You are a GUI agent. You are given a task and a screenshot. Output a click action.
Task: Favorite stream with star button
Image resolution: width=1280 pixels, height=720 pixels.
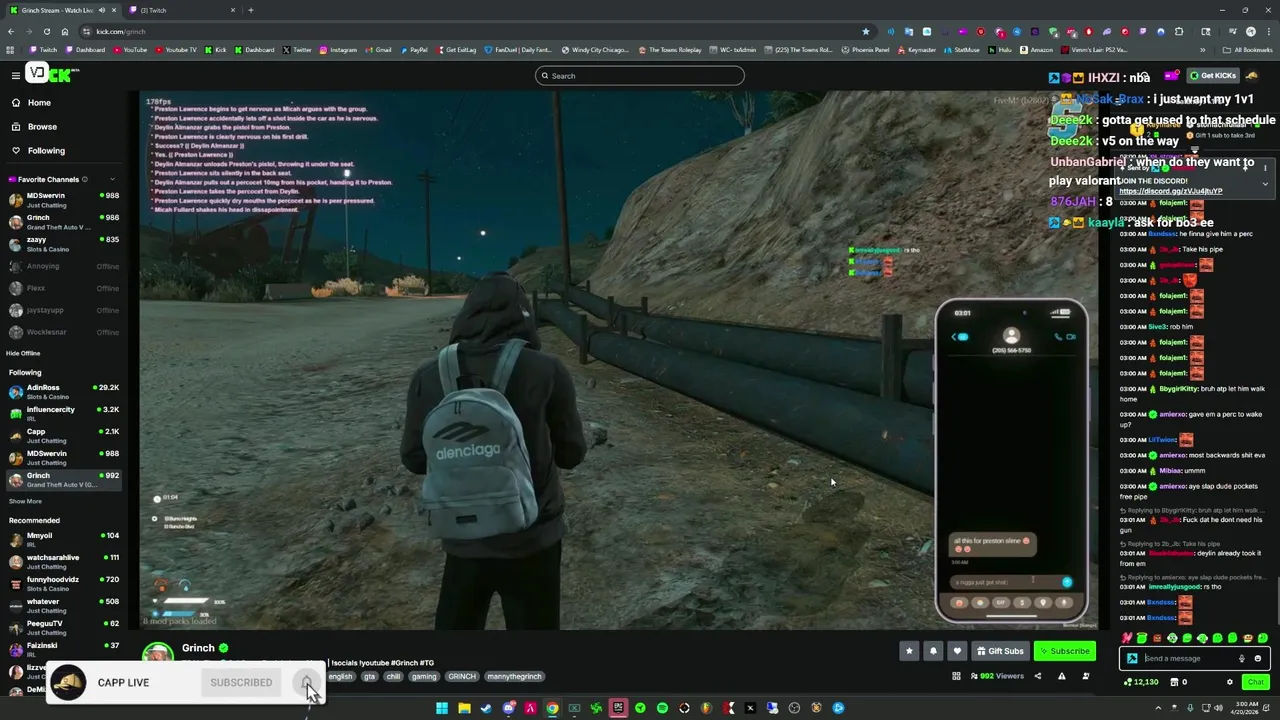909,651
